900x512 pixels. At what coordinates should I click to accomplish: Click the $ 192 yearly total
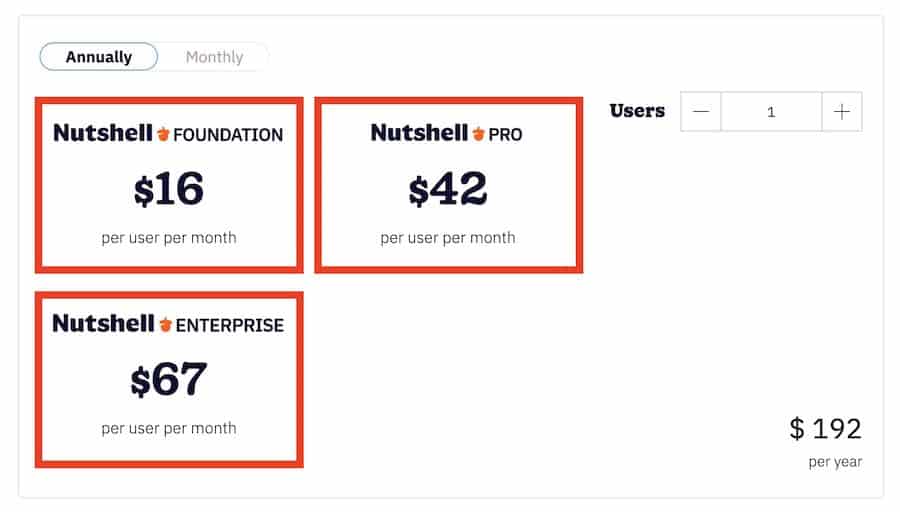(x=825, y=429)
